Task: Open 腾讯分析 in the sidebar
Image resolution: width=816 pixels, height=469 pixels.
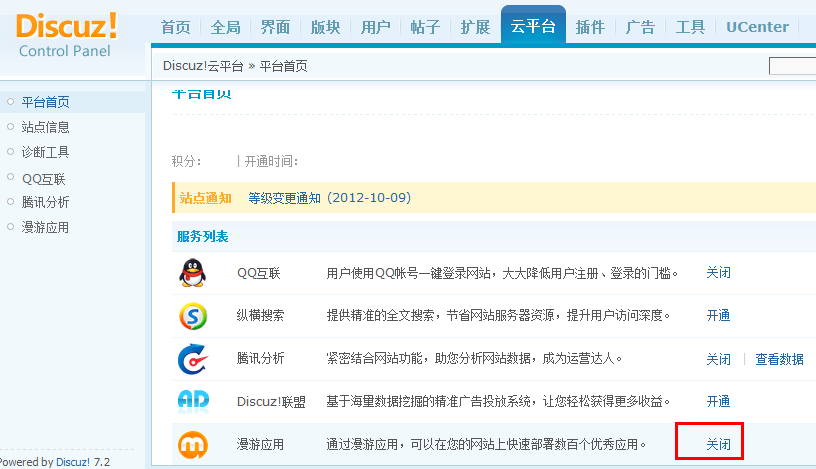Action: (45, 202)
